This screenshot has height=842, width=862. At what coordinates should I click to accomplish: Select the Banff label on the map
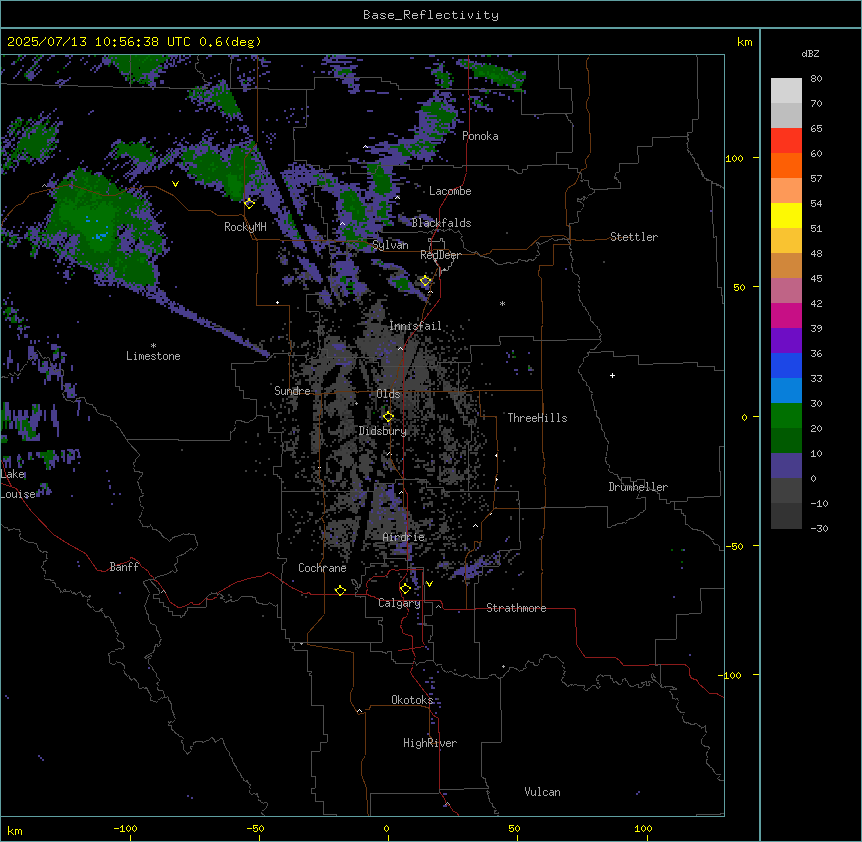(x=124, y=567)
